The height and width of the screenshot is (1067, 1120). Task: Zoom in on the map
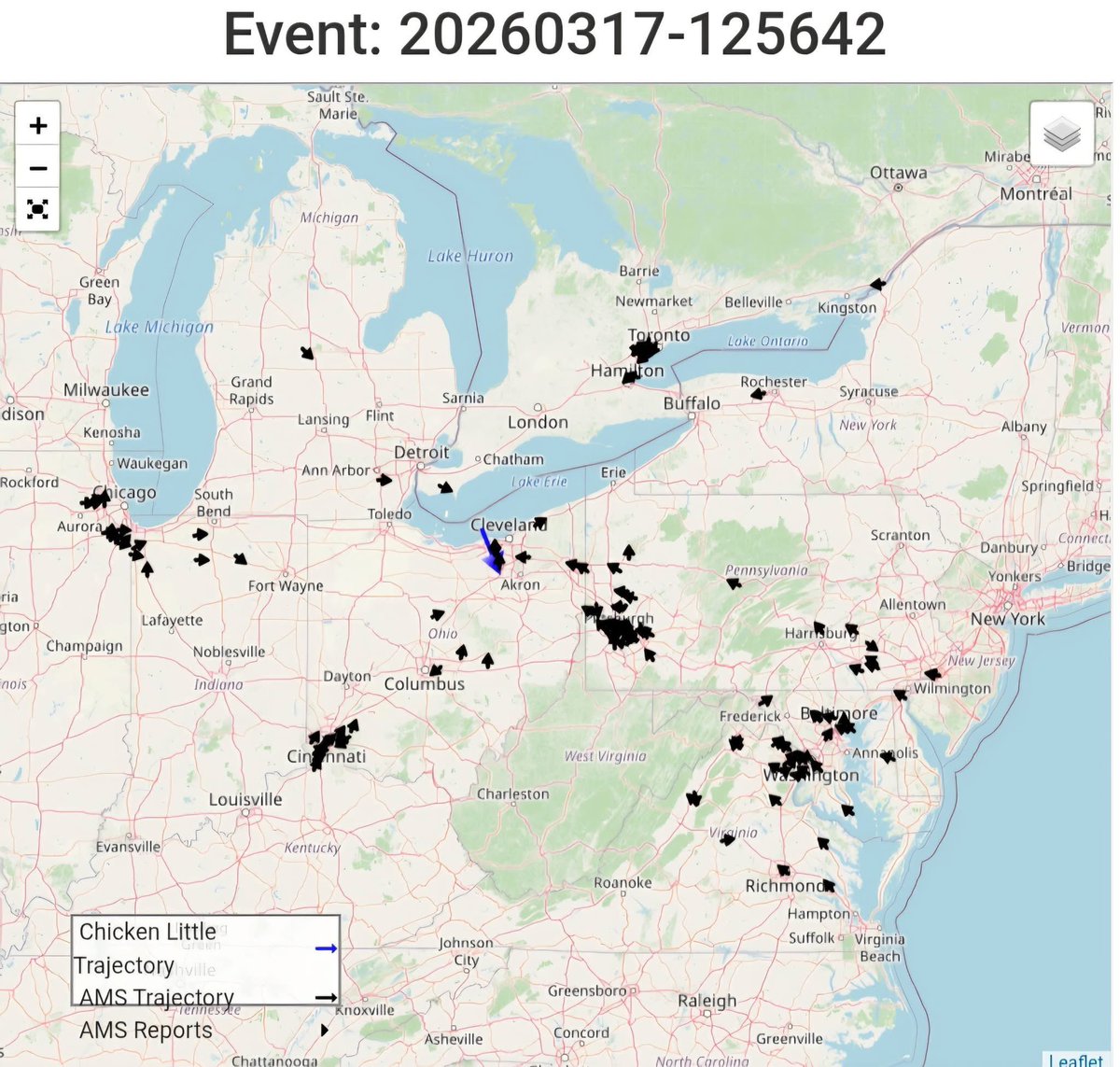pyautogui.click(x=38, y=125)
